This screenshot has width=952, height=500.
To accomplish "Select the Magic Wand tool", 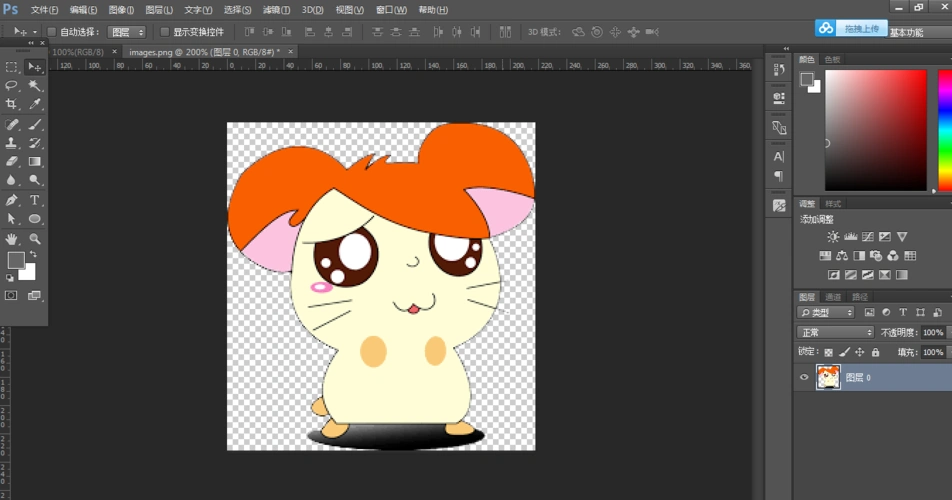I will [x=35, y=86].
